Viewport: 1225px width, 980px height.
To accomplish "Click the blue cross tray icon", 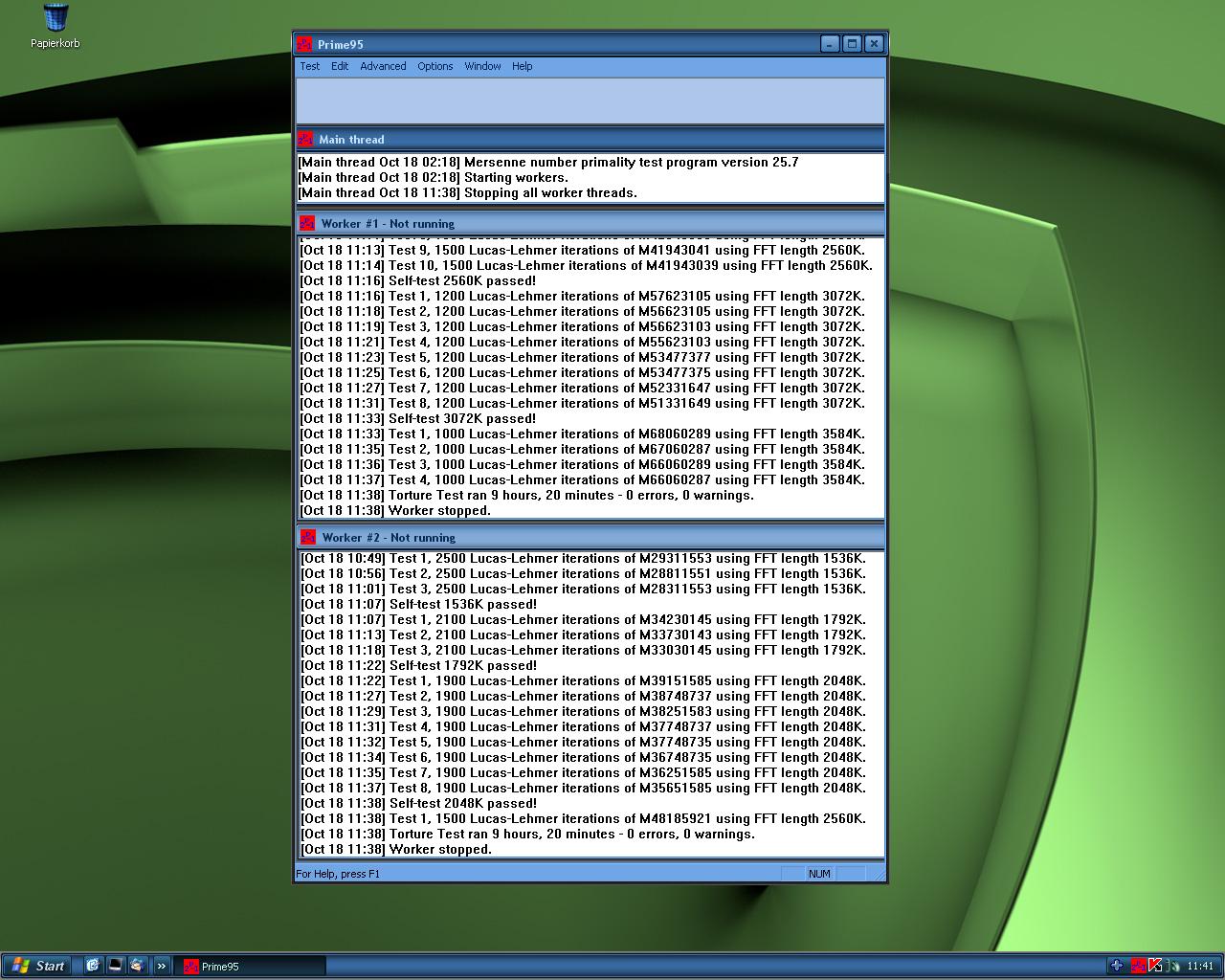I will pos(1116,966).
